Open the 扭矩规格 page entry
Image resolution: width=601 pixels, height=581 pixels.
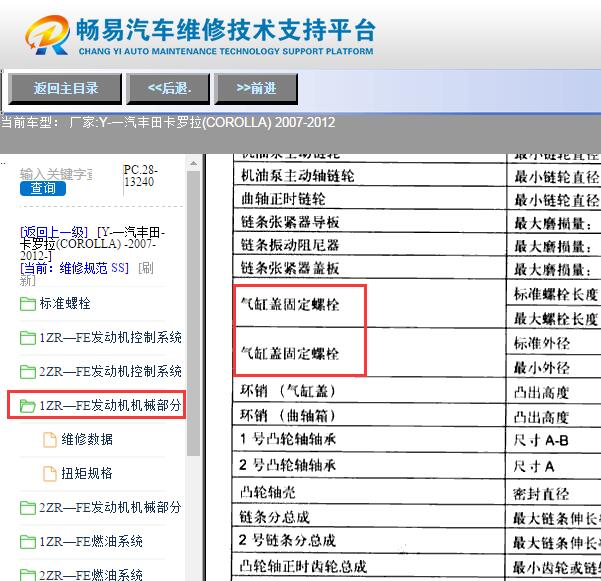(87, 473)
